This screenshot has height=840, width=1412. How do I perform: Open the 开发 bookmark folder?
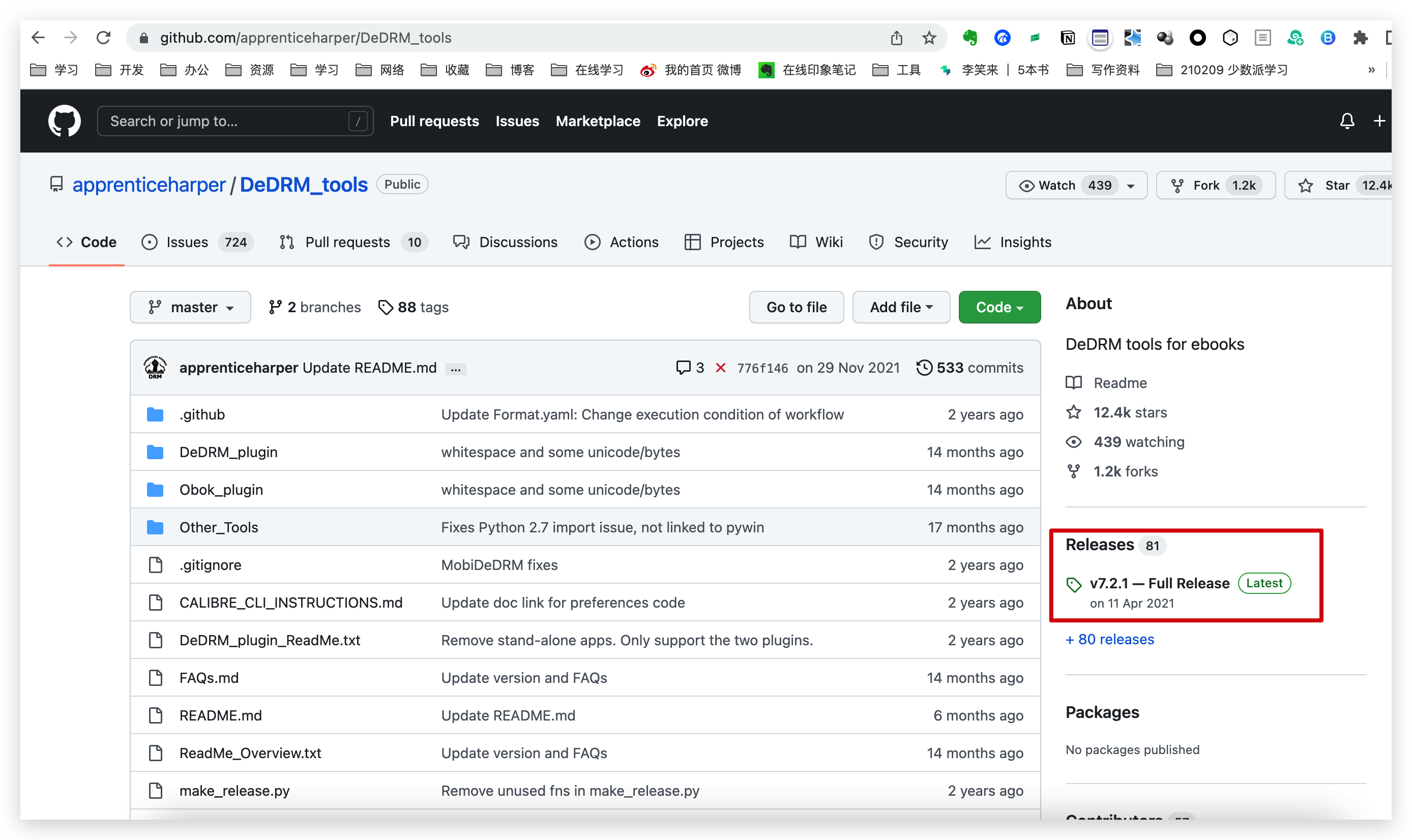(x=120, y=70)
